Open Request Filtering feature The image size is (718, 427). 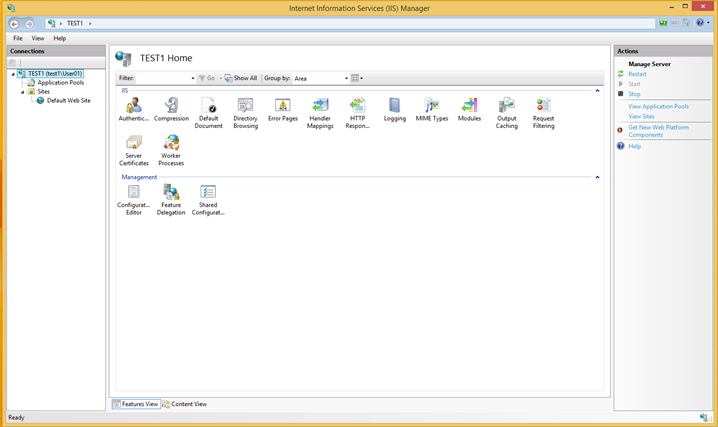tap(544, 113)
